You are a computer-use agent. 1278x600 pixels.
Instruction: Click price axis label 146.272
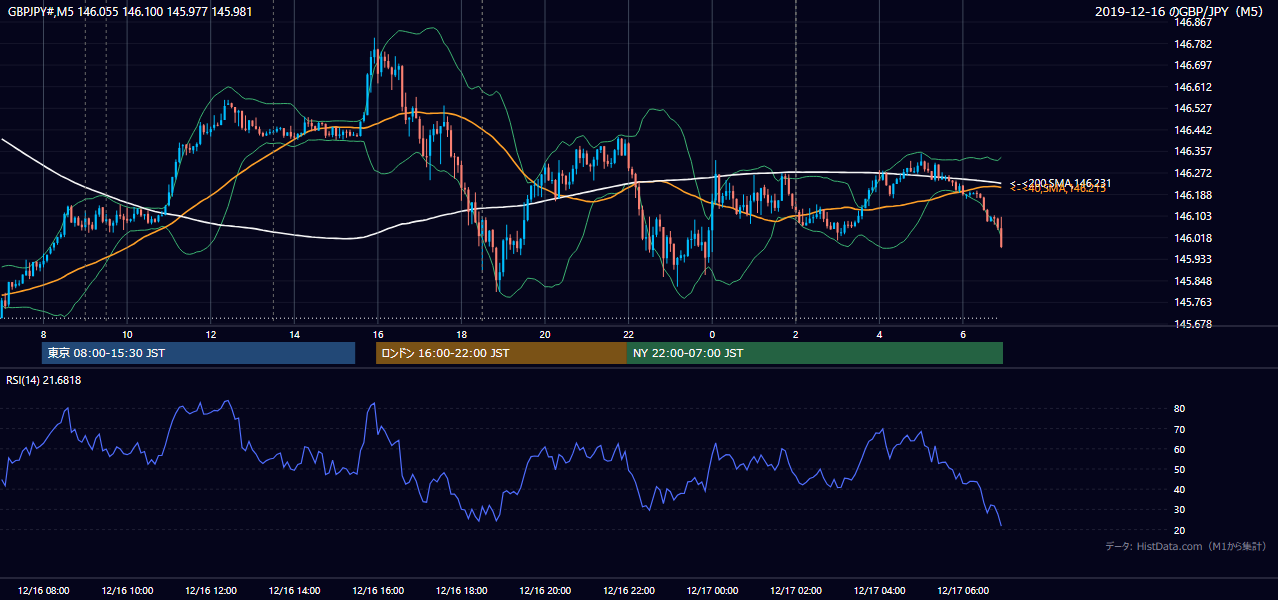[1194, 173]
